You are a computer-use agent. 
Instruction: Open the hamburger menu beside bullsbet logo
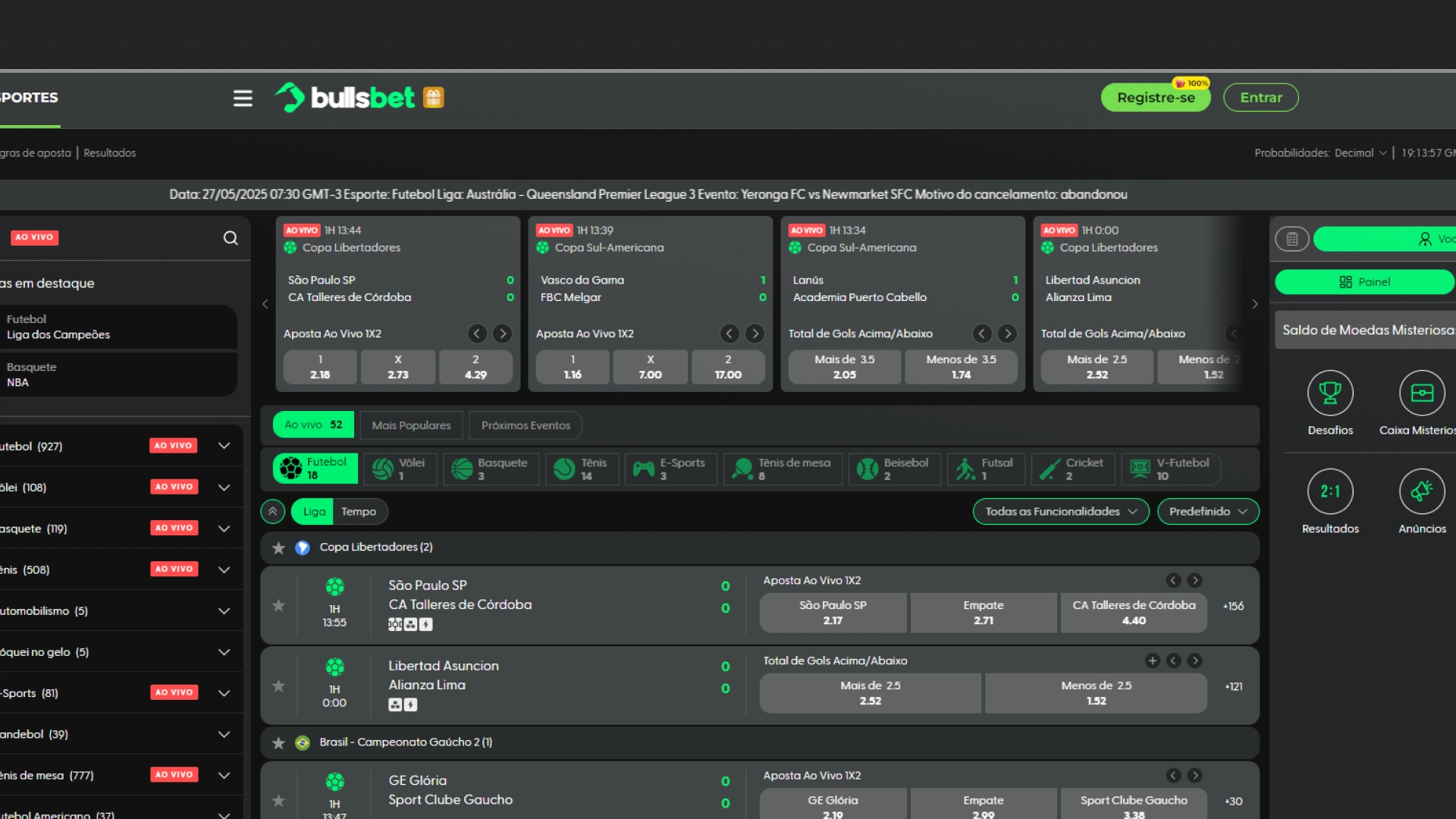click(243, 98)
